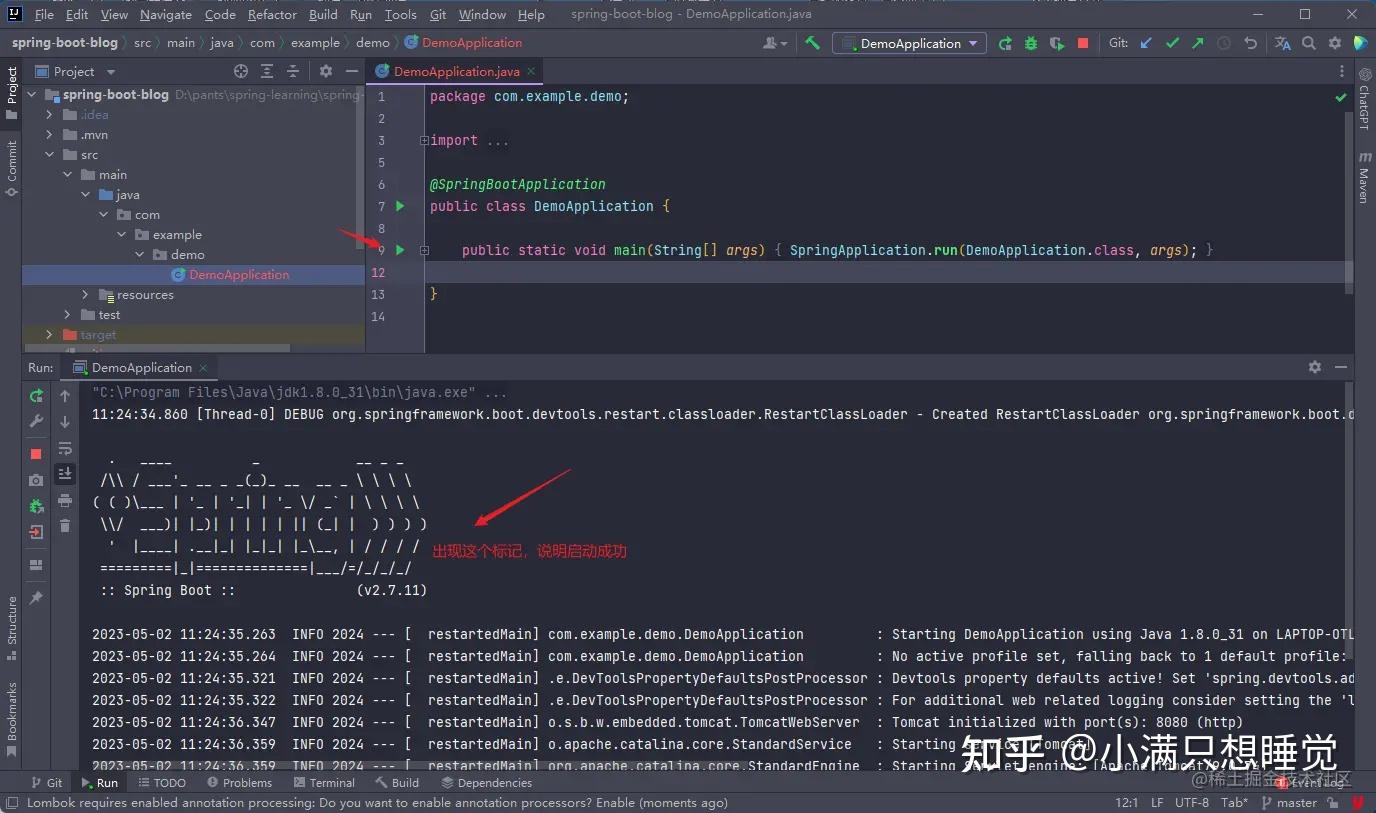The image size is (1376, 813).
Task: Start debugging with the toolbar bug icon
Action: (1031, 43)
